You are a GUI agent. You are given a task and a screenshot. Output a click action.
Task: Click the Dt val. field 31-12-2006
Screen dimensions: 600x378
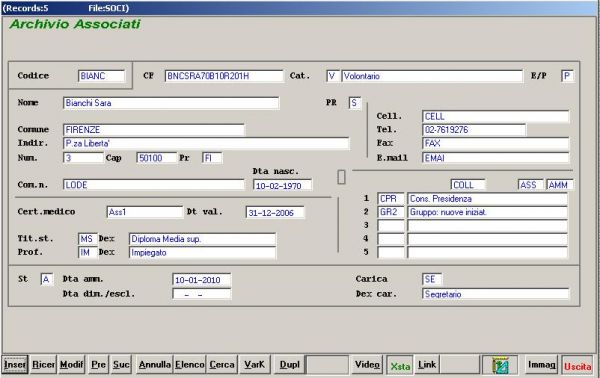[275, 212]
